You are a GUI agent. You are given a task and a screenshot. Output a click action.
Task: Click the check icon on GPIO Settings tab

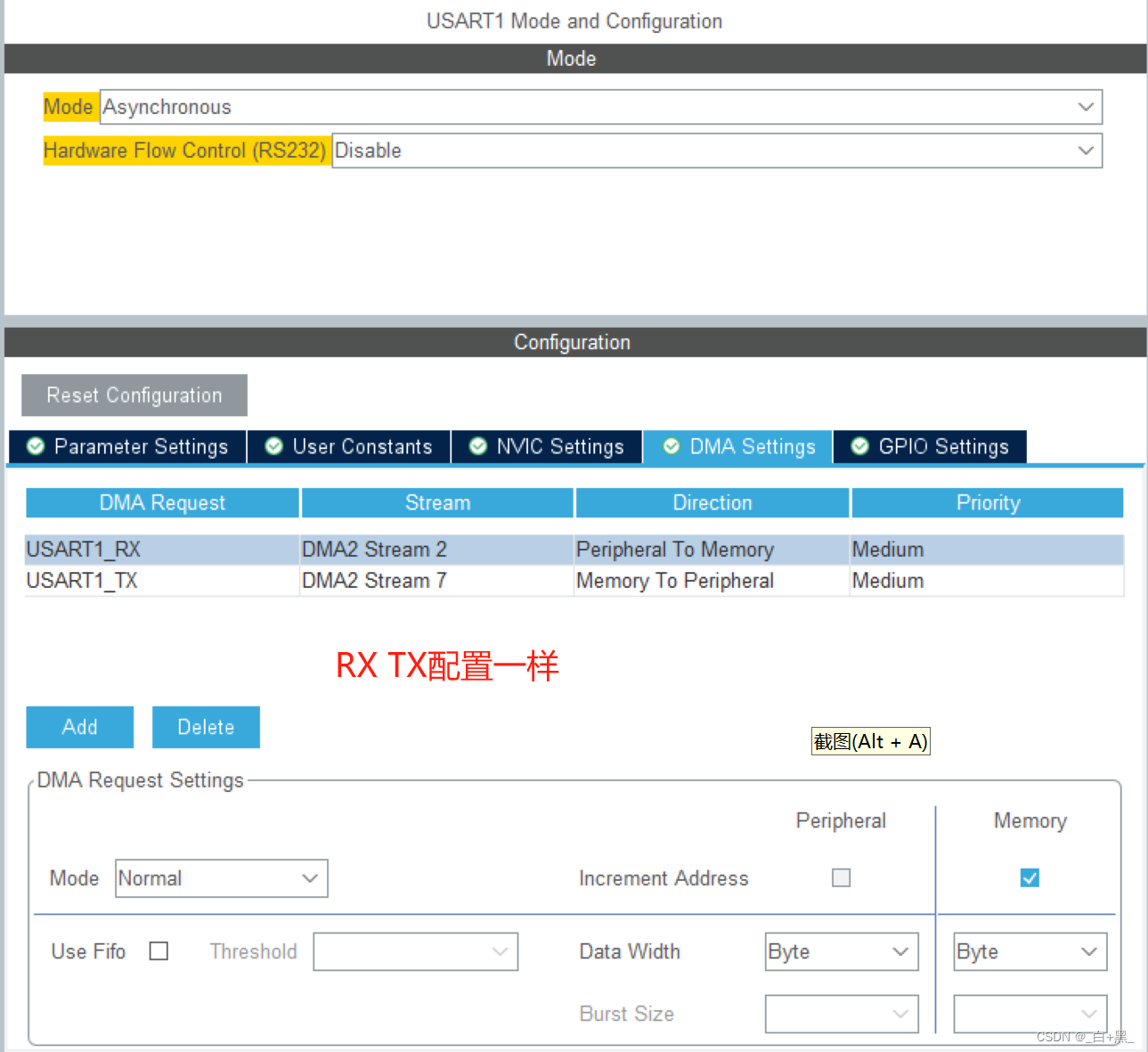[859, 446]
